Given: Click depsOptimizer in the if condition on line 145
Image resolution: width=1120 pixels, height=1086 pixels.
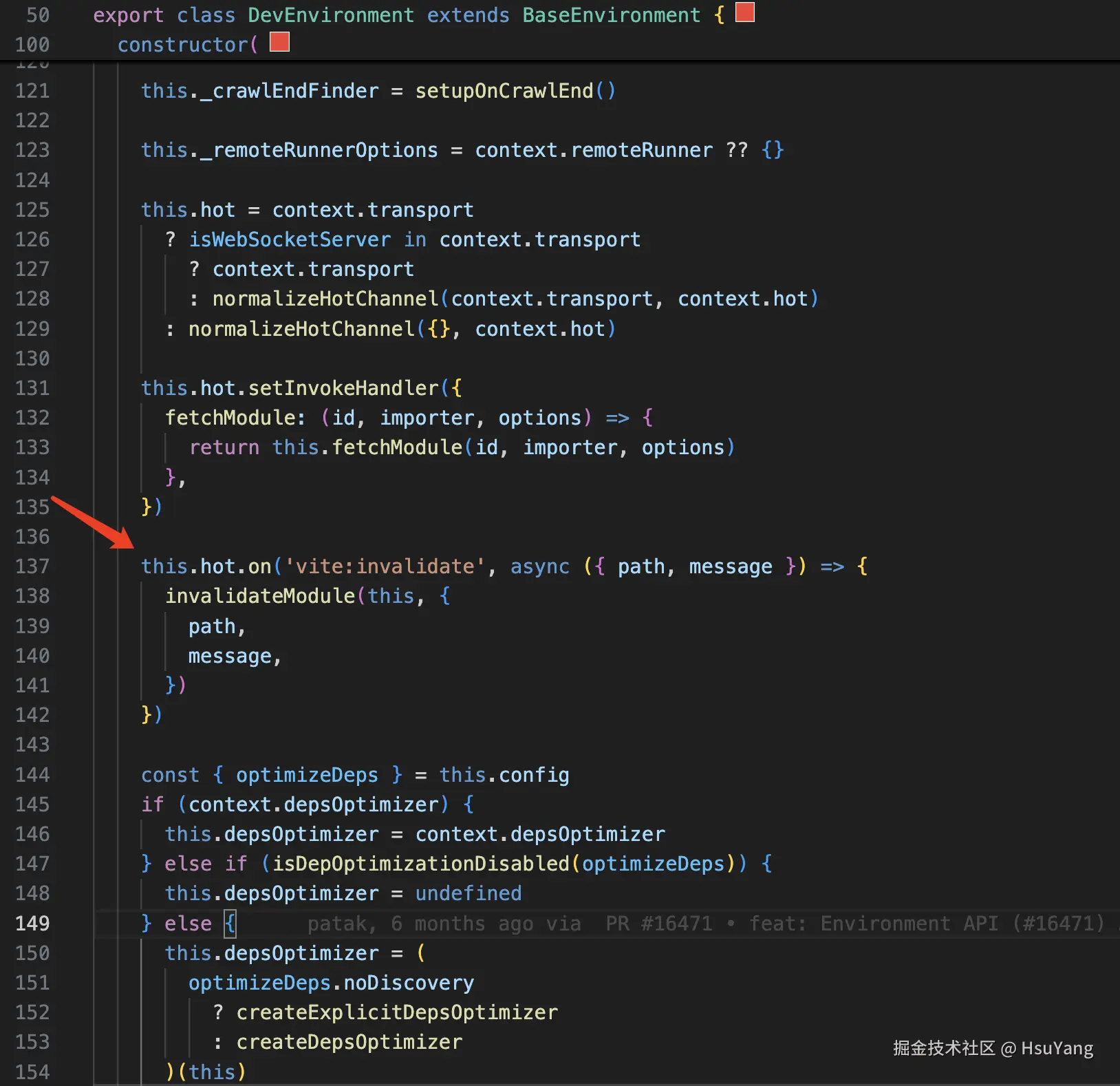Looking at the screenshot, I should [360, 805].
